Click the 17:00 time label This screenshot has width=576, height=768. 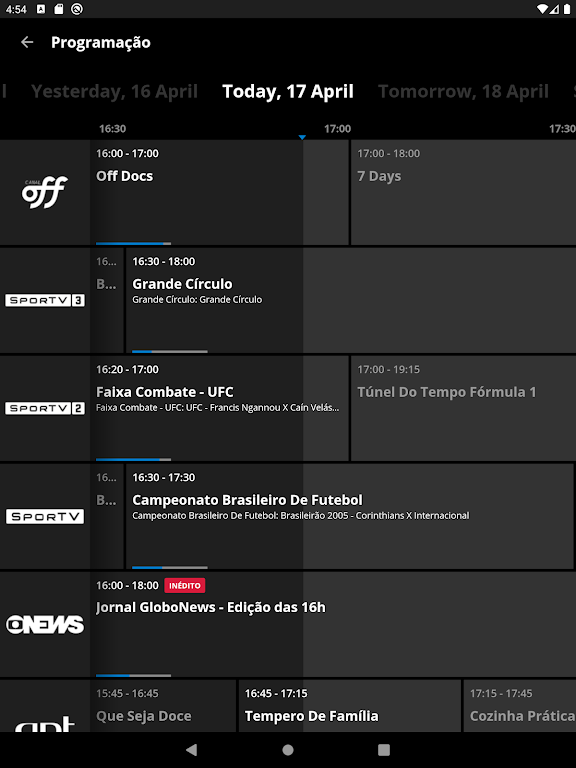[x=337, y=129]
